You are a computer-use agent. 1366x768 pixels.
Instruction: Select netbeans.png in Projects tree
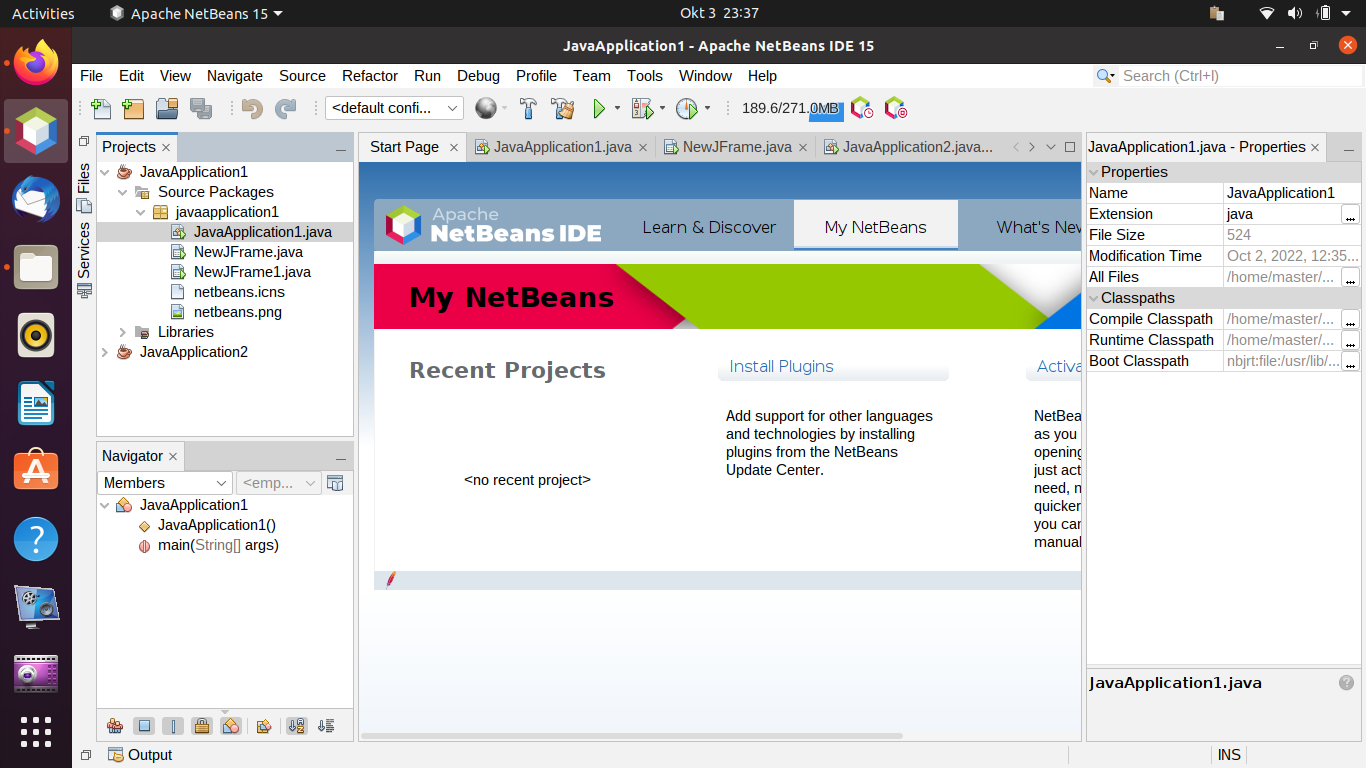point(237,312)
